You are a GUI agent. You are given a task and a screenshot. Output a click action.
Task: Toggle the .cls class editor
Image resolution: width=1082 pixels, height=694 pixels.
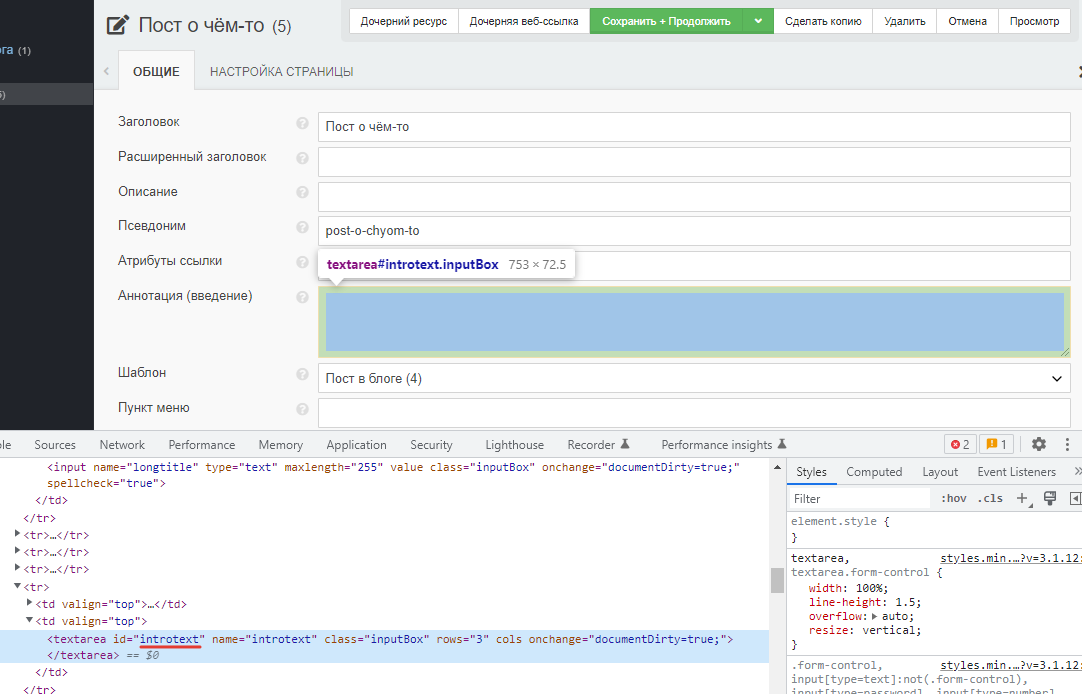tap(990, 498)
